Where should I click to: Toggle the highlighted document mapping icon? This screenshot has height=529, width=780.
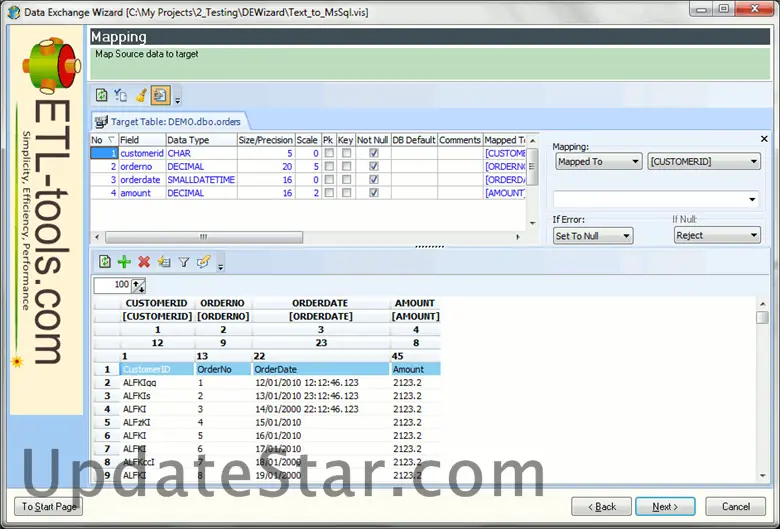point(160,95)
